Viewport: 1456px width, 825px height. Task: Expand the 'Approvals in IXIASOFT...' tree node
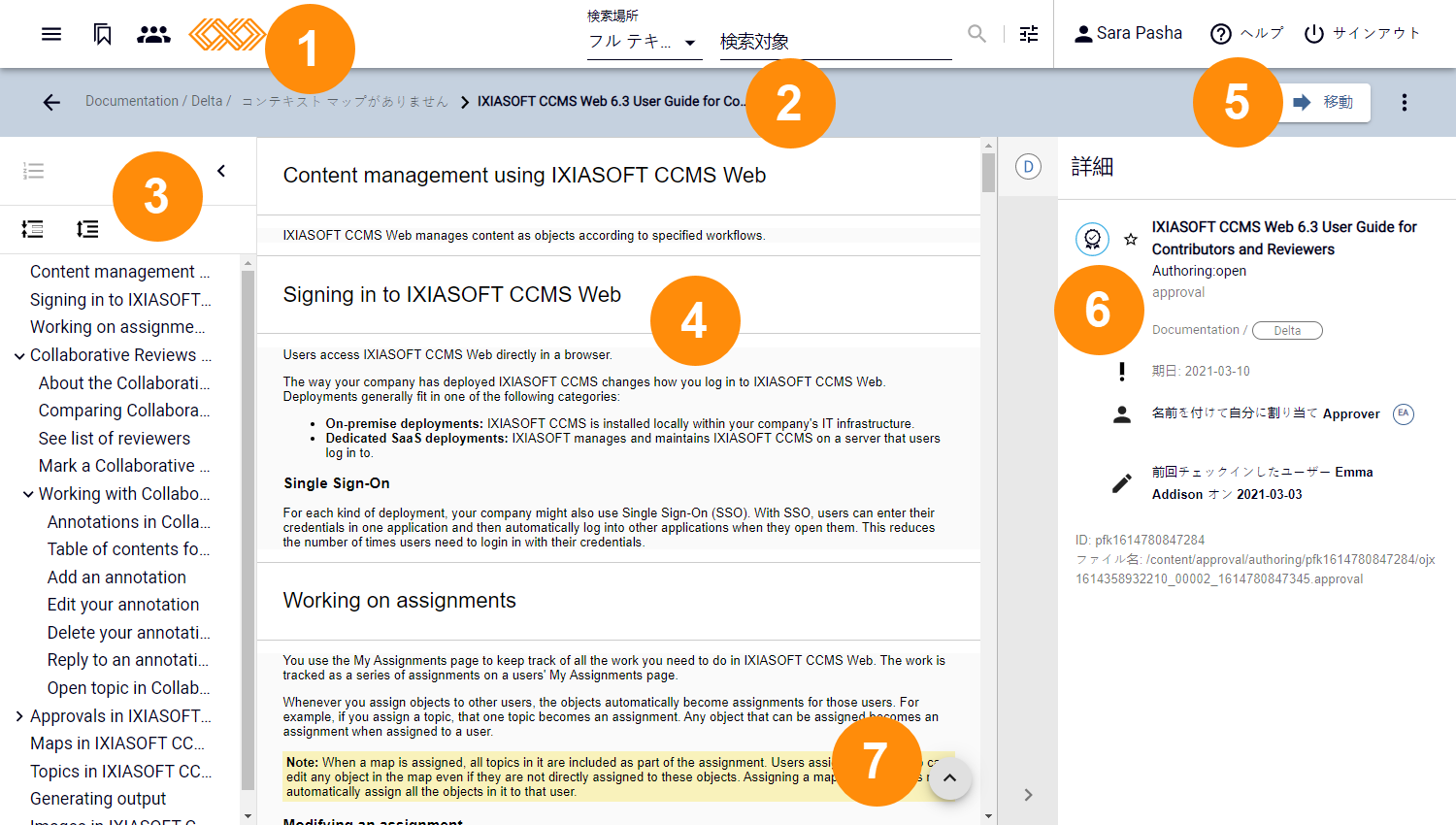19,716
